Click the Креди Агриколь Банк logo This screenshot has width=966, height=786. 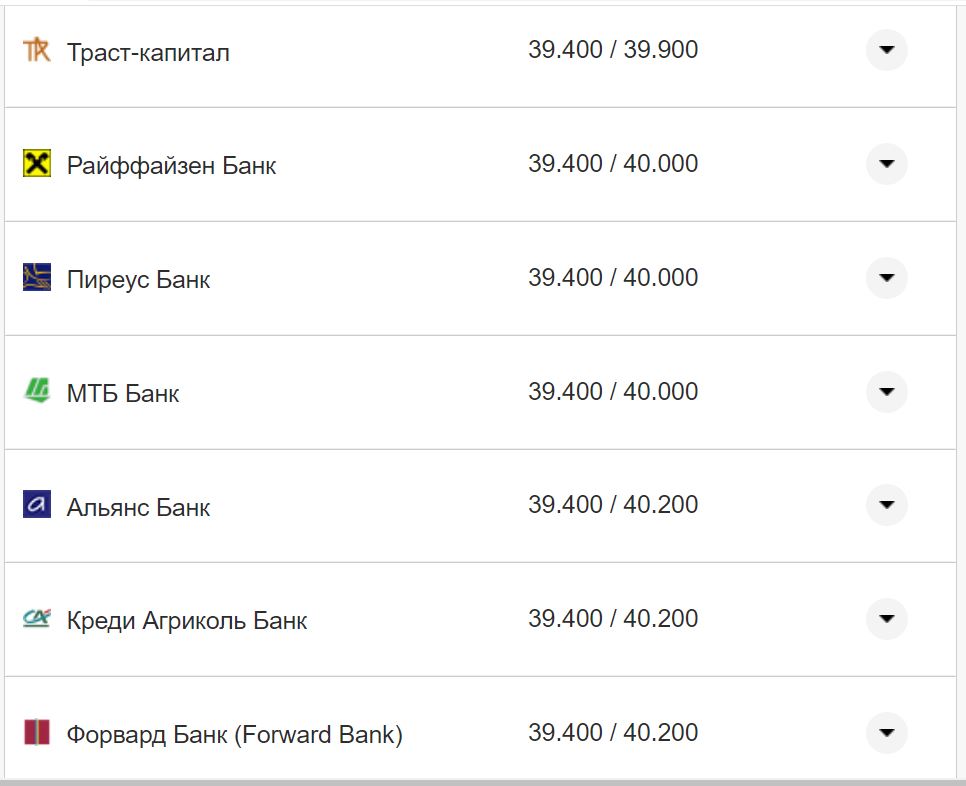(x=36, y=619)
